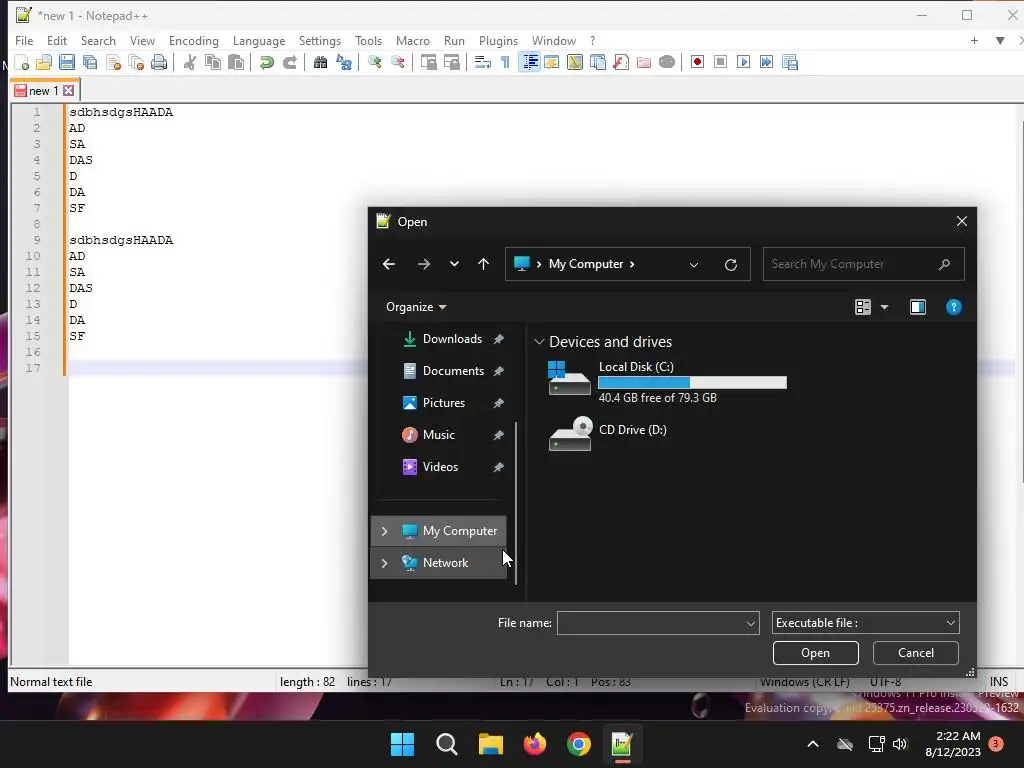Close the 'new 1' tab using its red X
This screenshot has width=1024, height=768.
(69, 91)
